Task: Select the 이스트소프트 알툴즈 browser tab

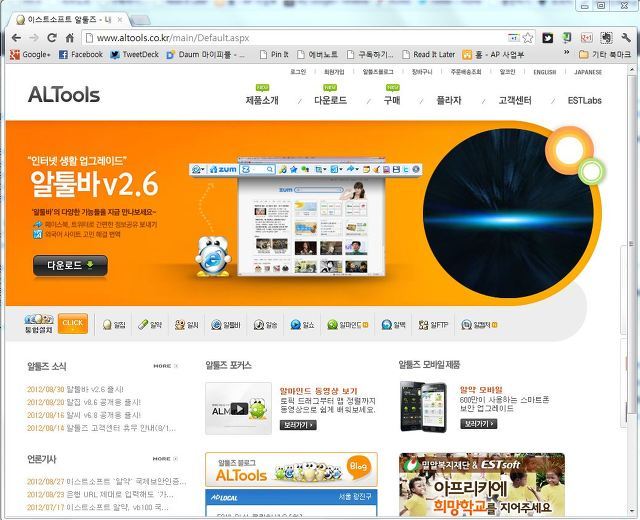Action: pos(69,20)
